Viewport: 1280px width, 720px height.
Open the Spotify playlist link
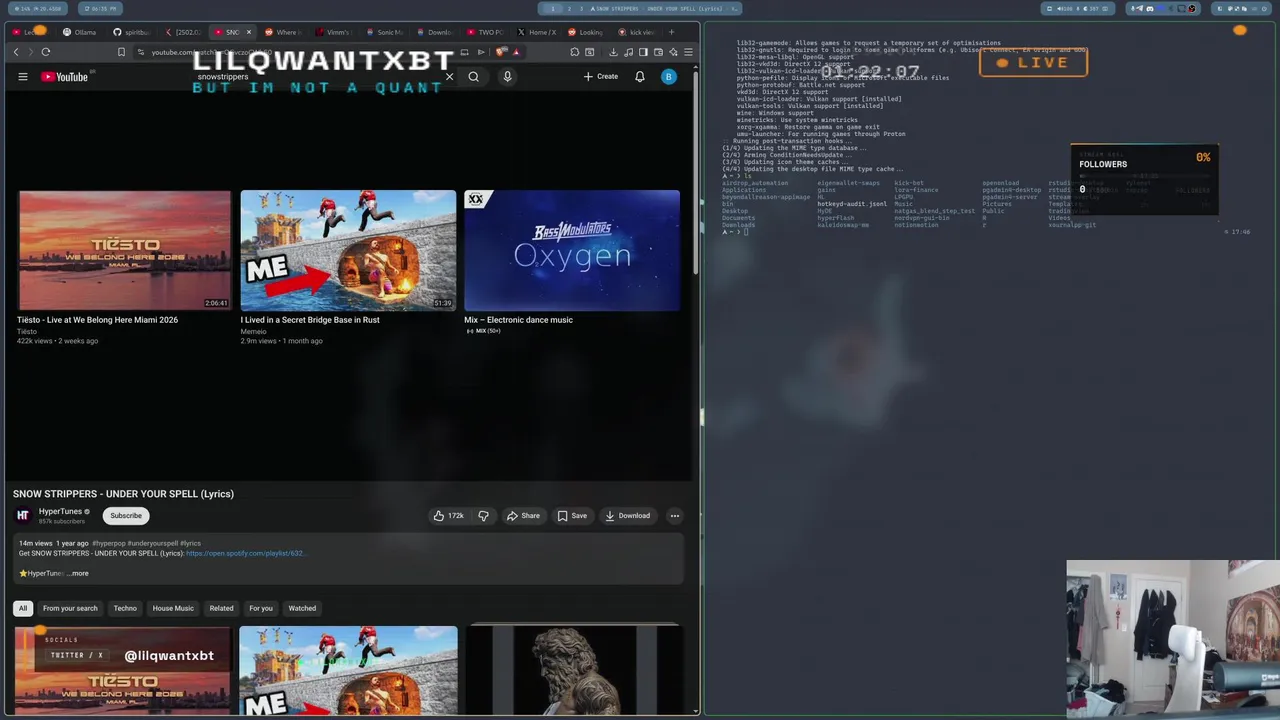point(245,553)
